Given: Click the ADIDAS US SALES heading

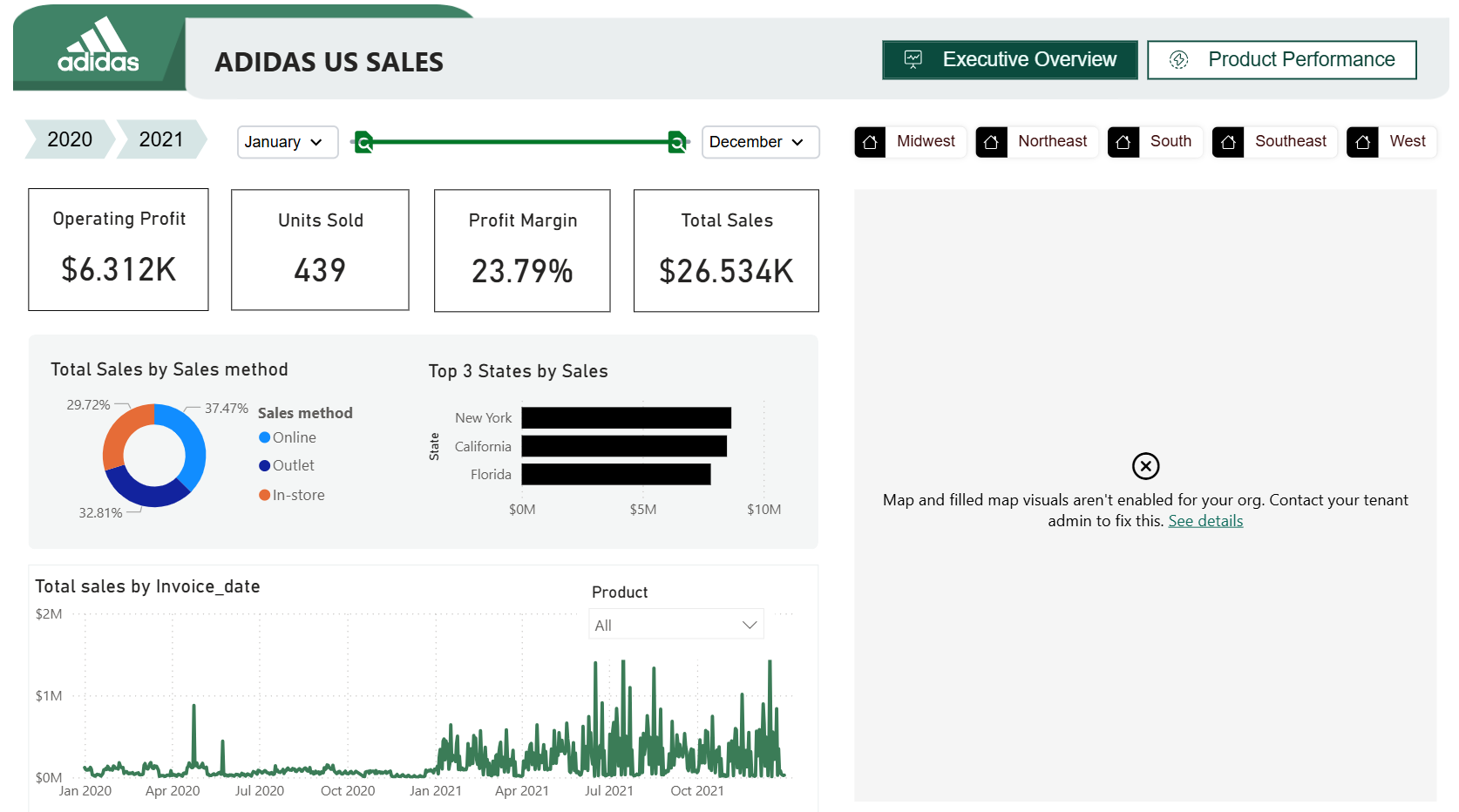Looking at the screenshot, I should coord(329,62).
